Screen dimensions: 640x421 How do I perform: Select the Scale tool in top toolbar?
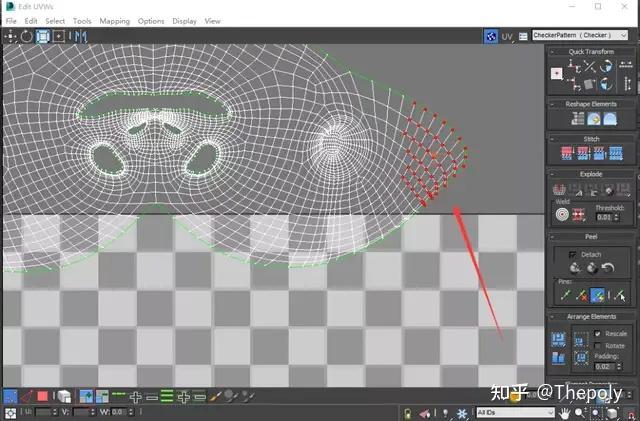(x=42, y=37)
